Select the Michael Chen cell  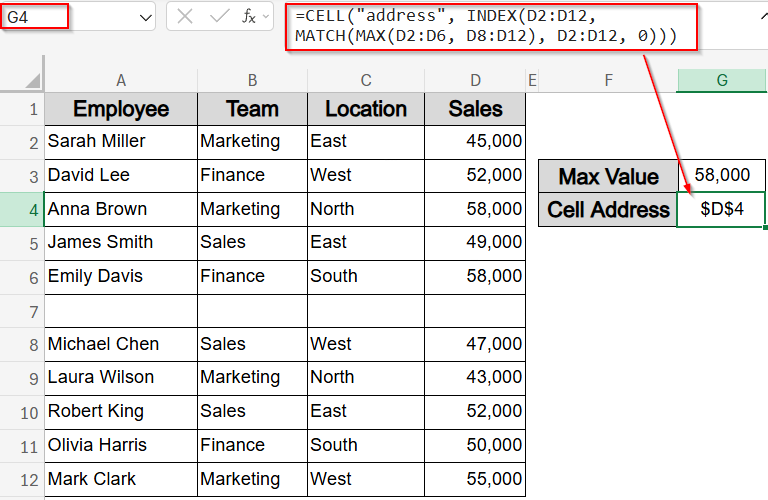pos(121,344)
